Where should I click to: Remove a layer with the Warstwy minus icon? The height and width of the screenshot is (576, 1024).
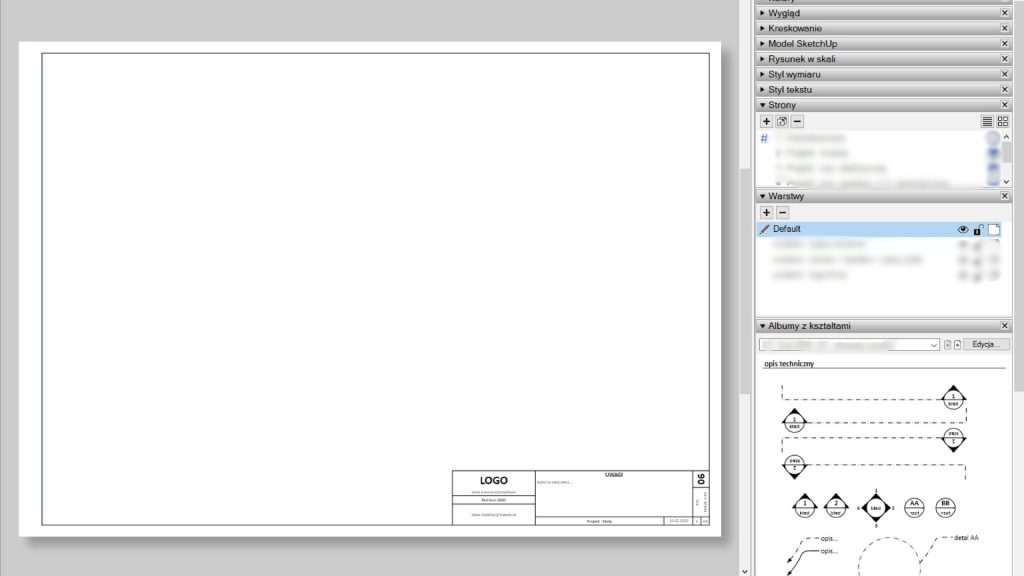781,212
